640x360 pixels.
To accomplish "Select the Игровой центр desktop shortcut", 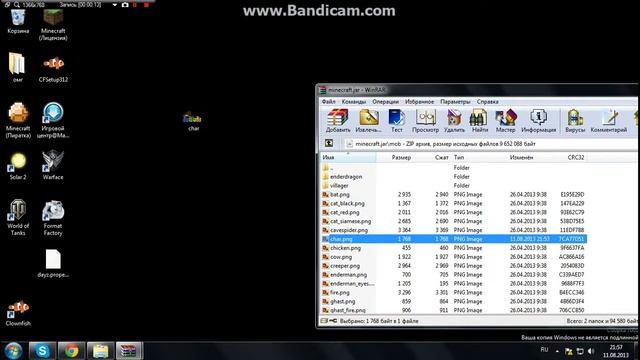I will click(x=53, y=120).
